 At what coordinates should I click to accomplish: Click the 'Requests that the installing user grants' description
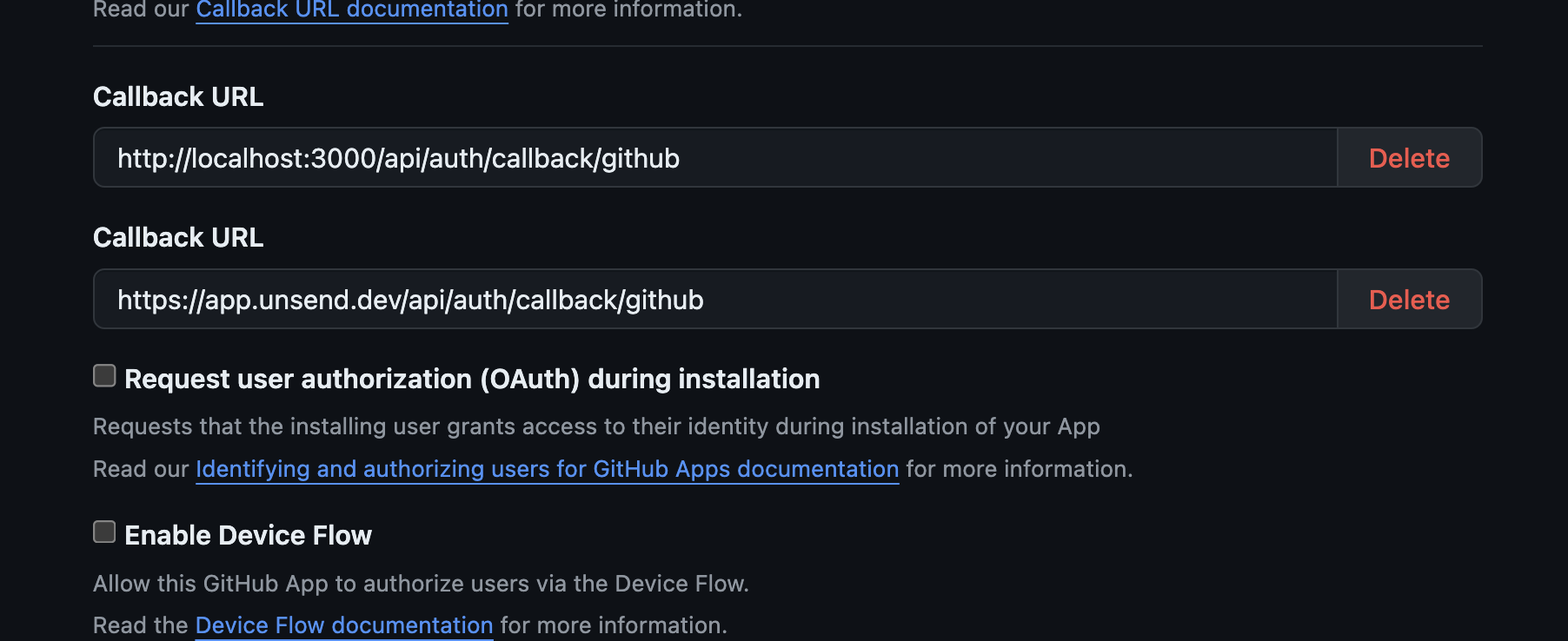tap(596, 426)
